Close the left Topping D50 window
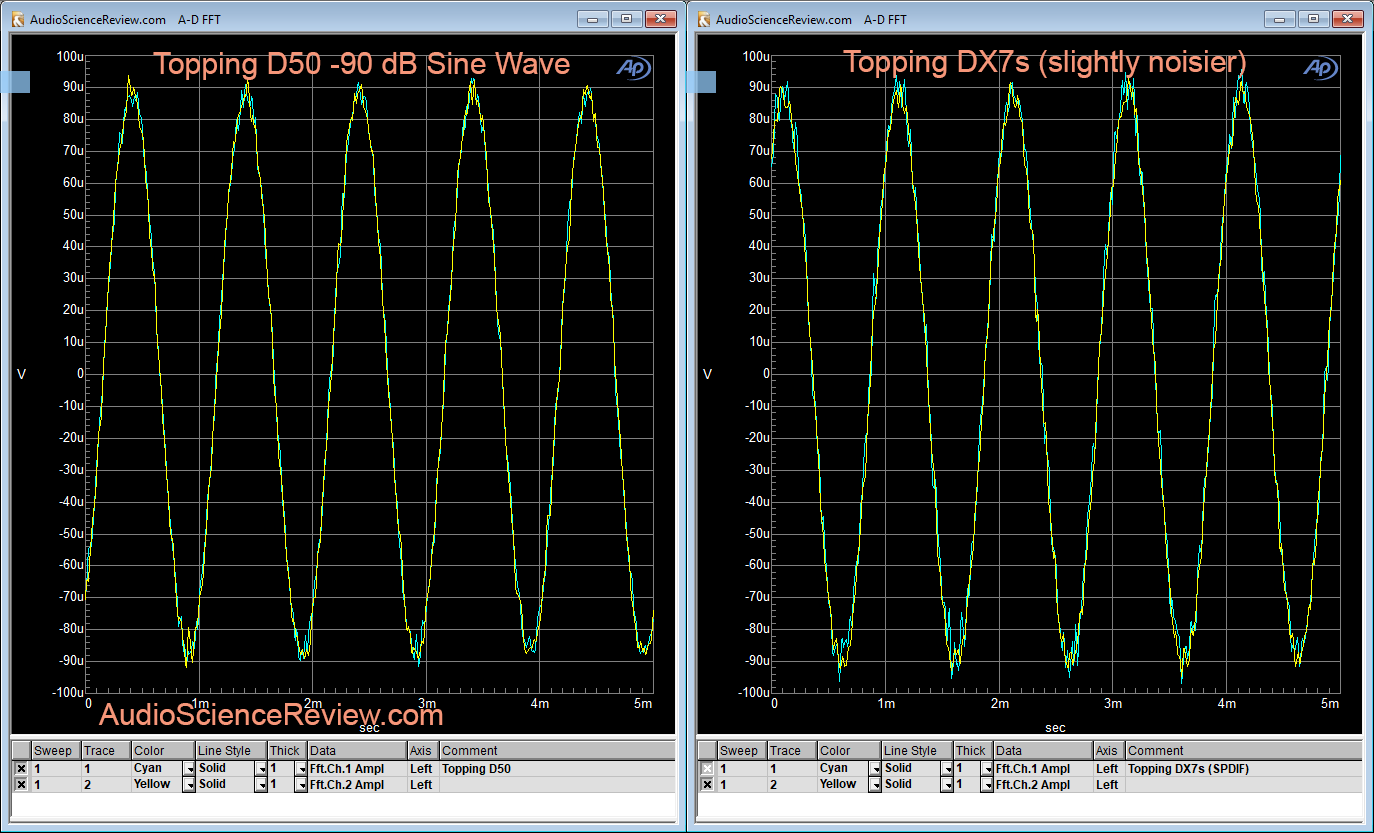The height and width of the screenshot is (833, 1374). (660, 18)
